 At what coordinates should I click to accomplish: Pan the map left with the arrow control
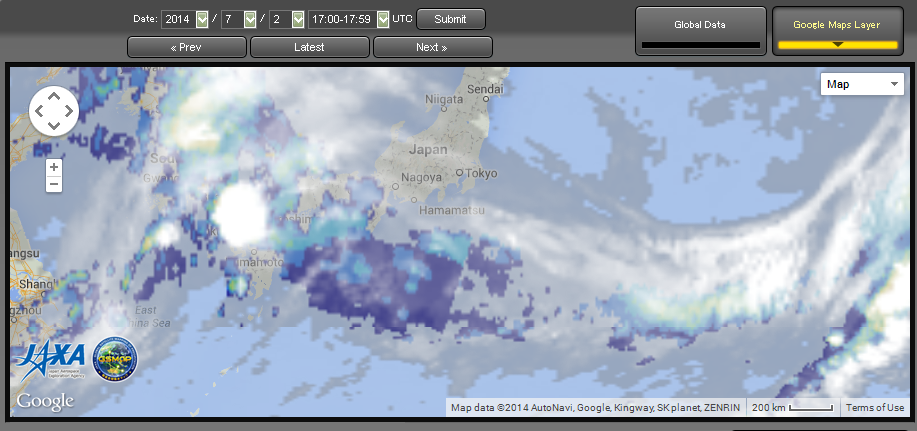[40, 111]
